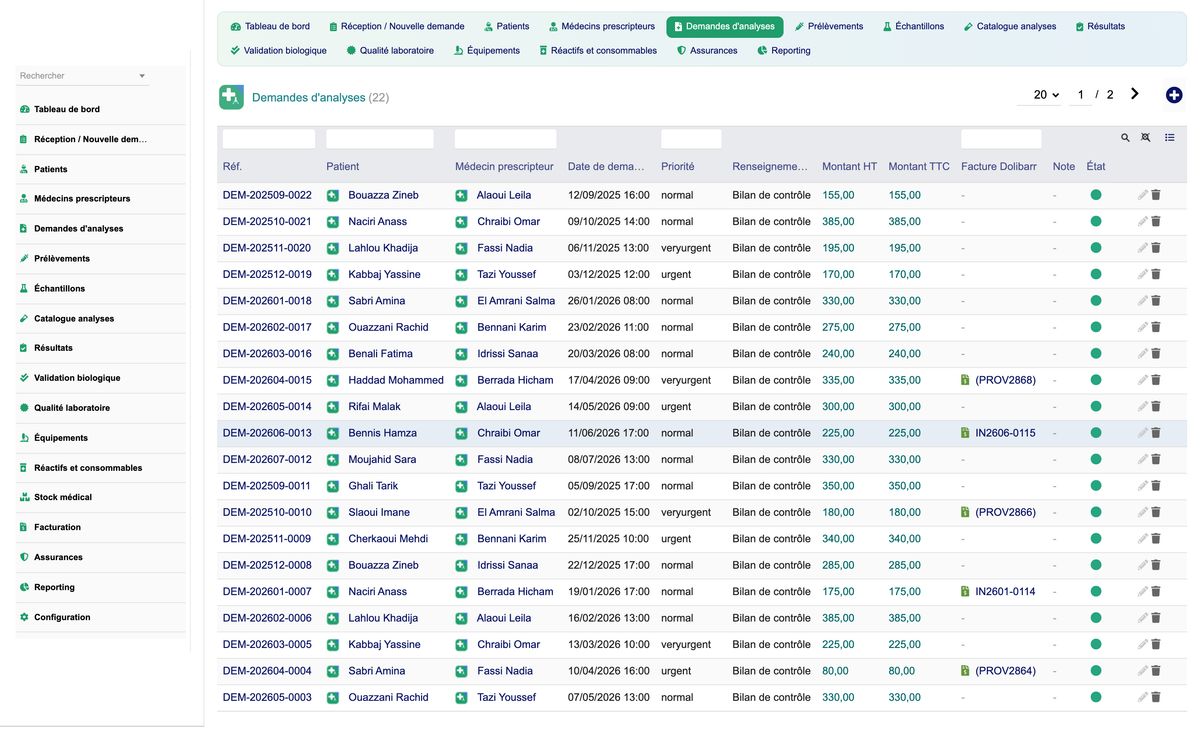This screenshot has width=1200, height=743.
Task: Open Qualité laboratoire top tab
Action: 390,50
